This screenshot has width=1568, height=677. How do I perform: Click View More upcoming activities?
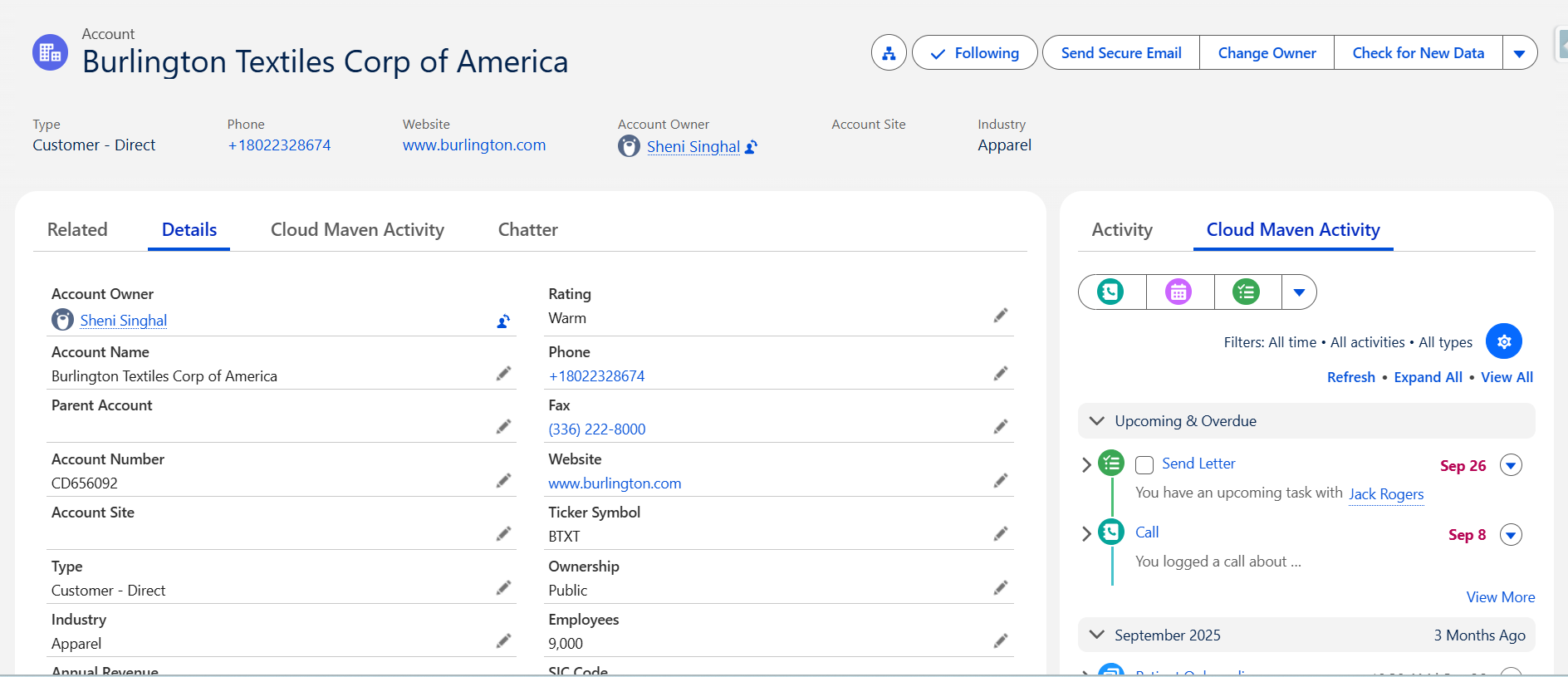pos(1501,597)
